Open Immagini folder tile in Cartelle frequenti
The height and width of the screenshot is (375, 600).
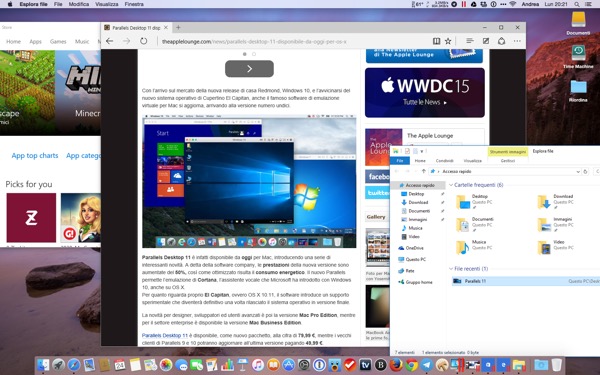click(556, 224)
